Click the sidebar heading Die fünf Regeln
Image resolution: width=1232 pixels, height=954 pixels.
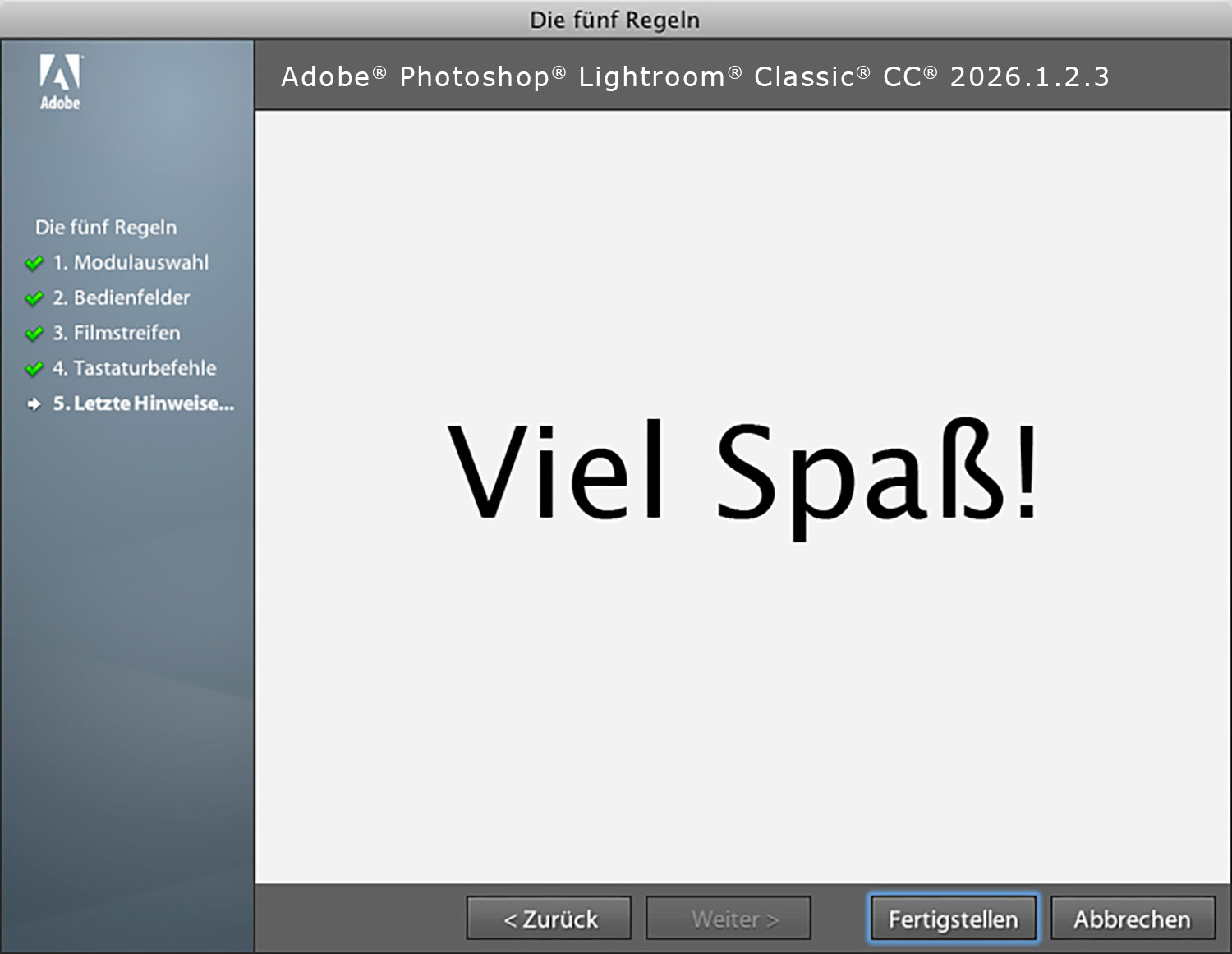(x=106, y=228)
